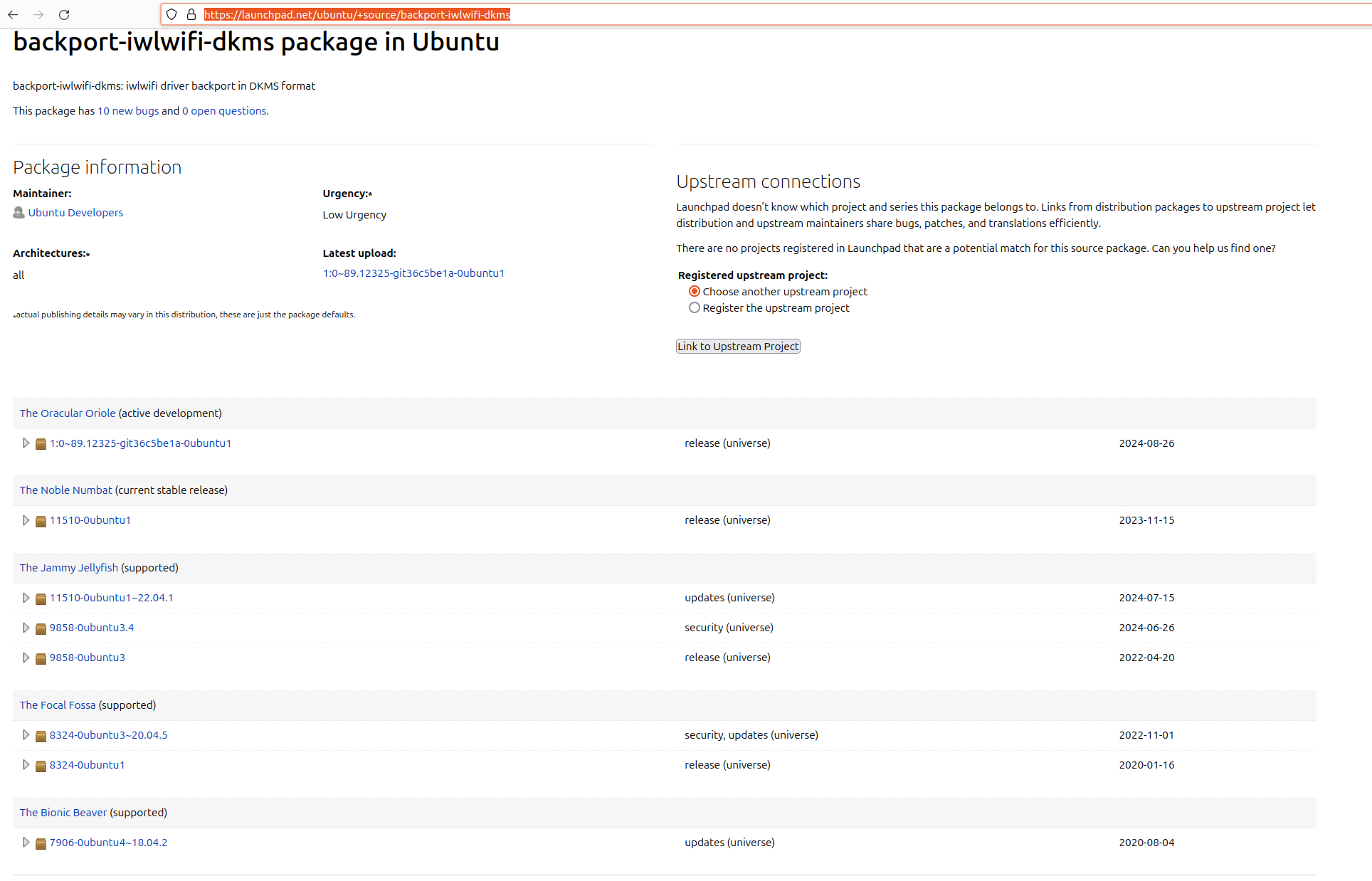Screen dimensions: 1372x881
Task: Open the 11510-0ubuntu1 version link
Action: pyautogui.click(x=90, y=520)
